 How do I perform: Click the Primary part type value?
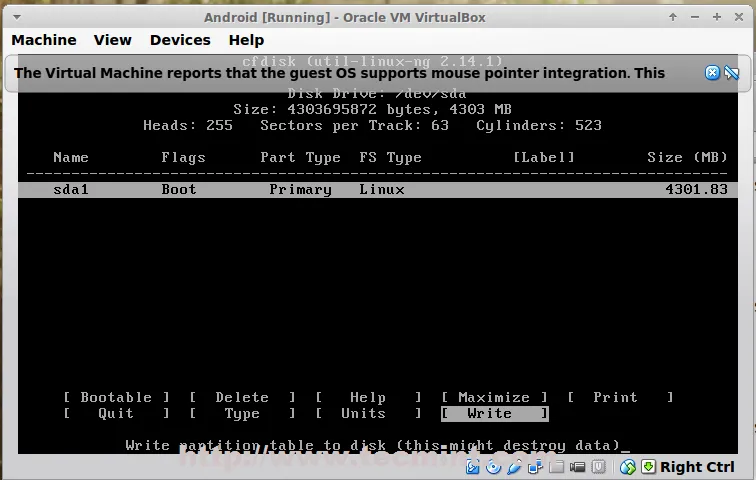[x=300, y=189]
